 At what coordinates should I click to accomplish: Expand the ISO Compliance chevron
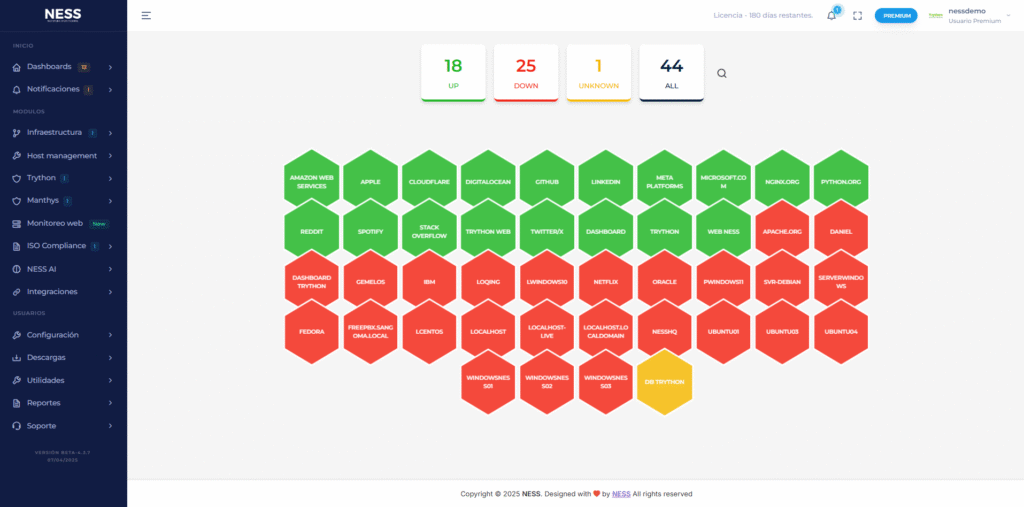110,246
